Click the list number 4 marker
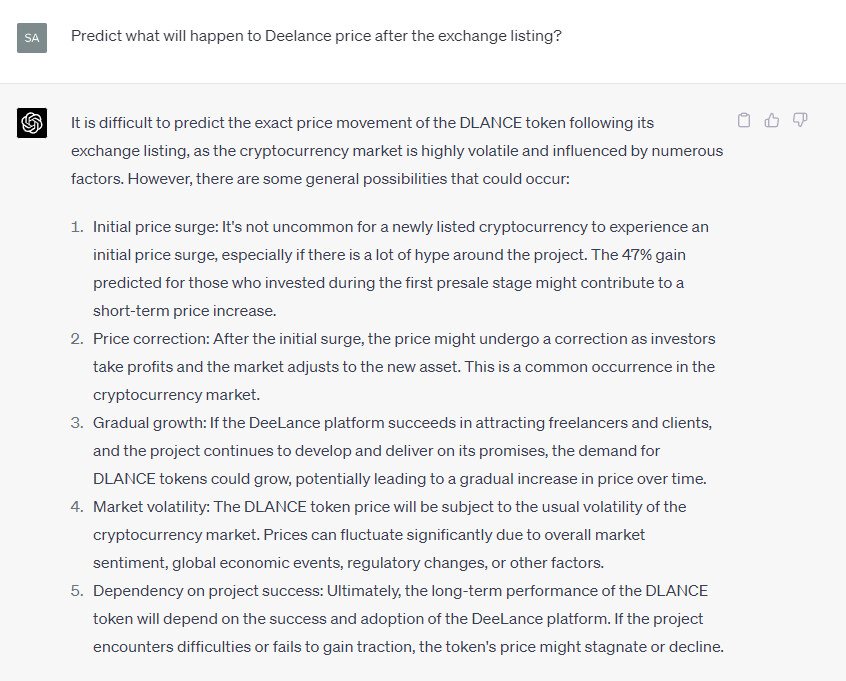This screenshot has width=846, height=681. 77,507
